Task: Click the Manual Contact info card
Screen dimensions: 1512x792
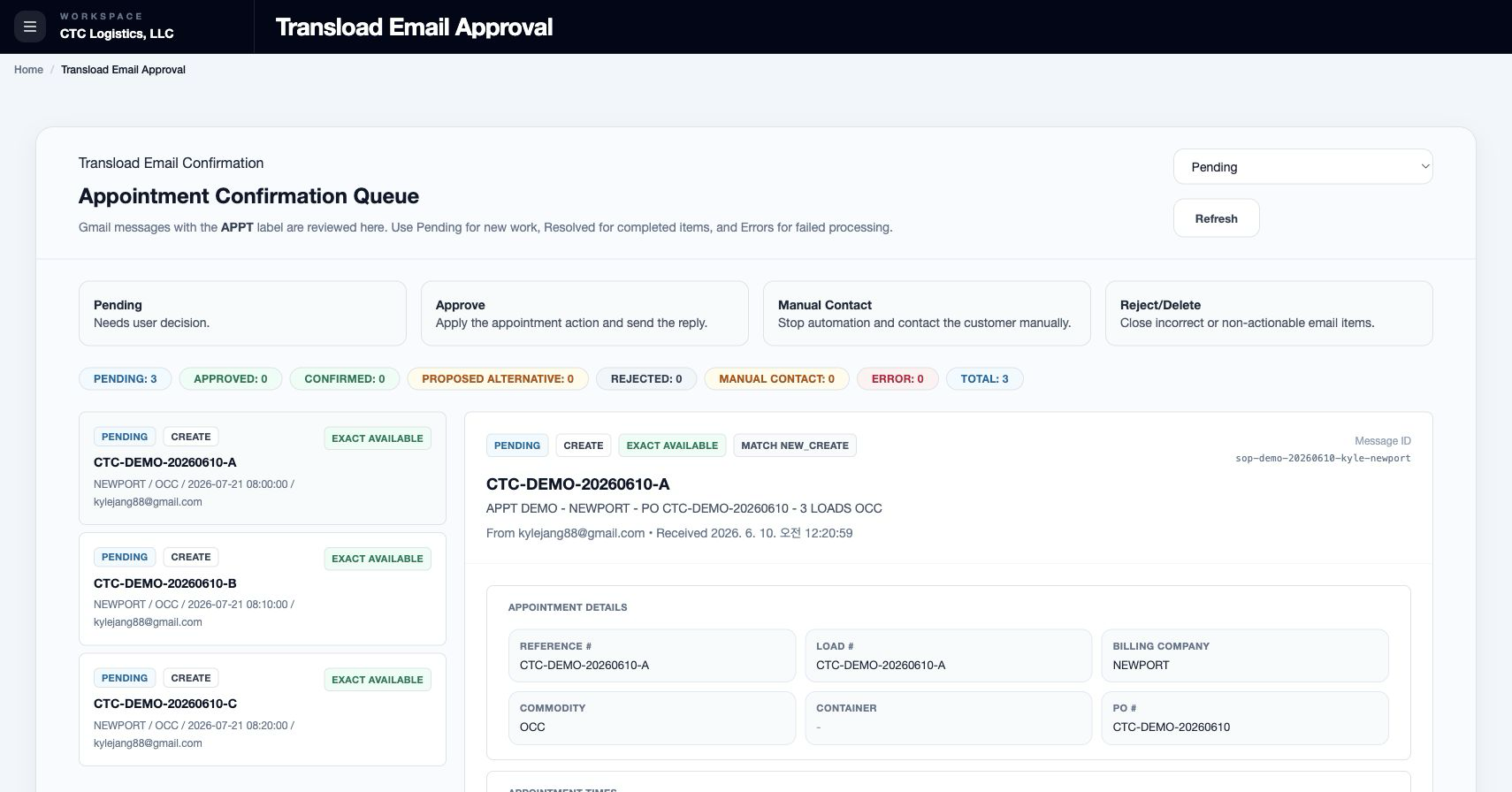Action: [927, 314]
